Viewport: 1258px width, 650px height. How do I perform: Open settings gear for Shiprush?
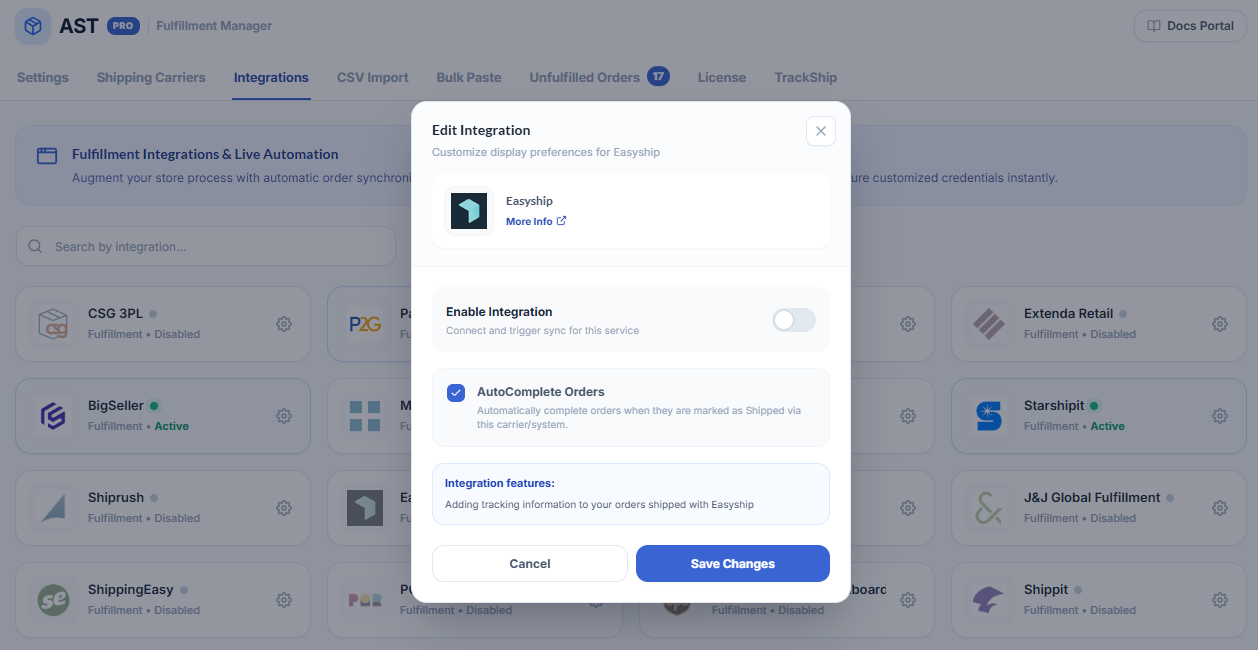pyautogui.click(x=284, y=508)
